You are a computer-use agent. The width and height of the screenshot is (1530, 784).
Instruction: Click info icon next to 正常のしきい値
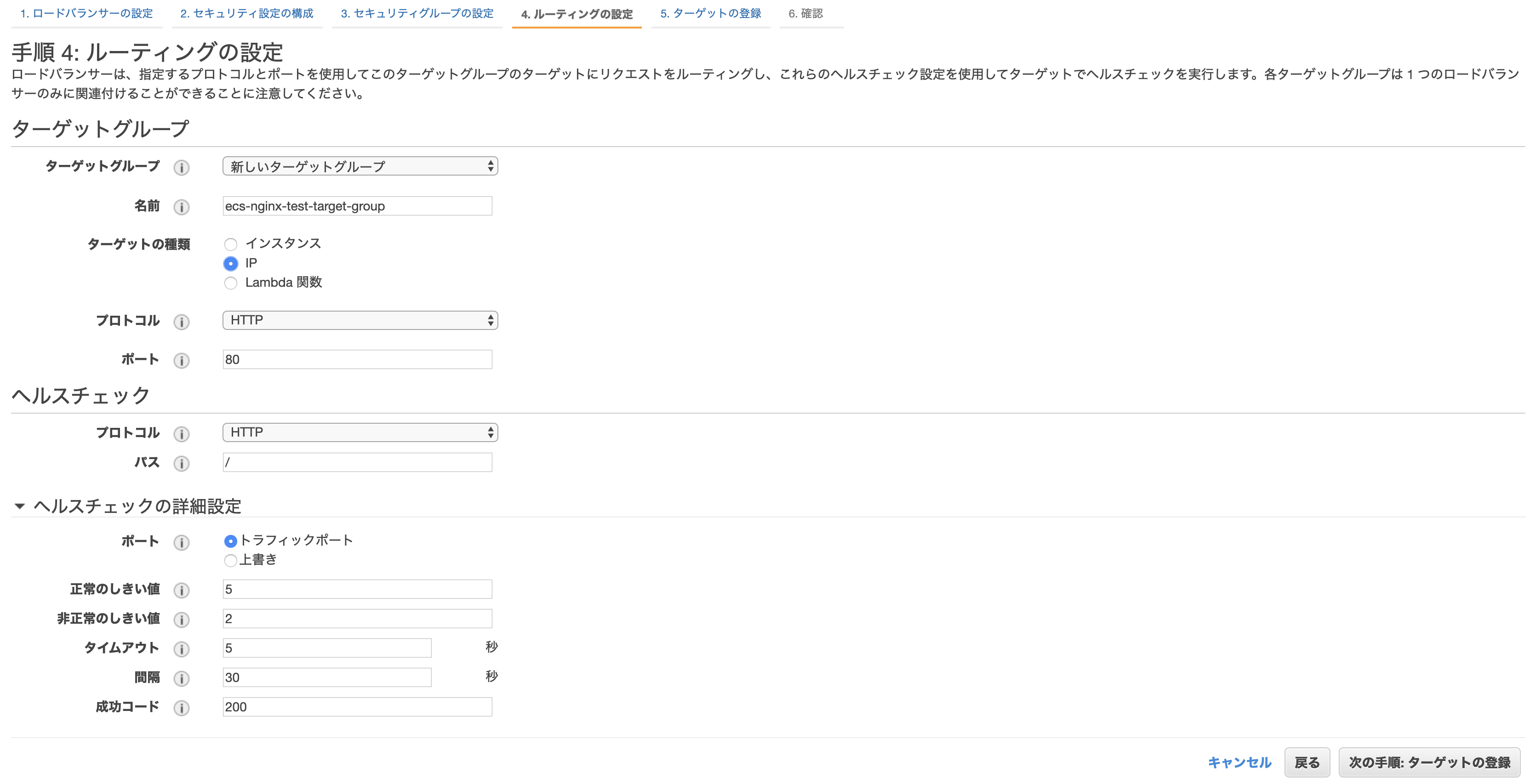pyautogui.click(x=181, y=590)
